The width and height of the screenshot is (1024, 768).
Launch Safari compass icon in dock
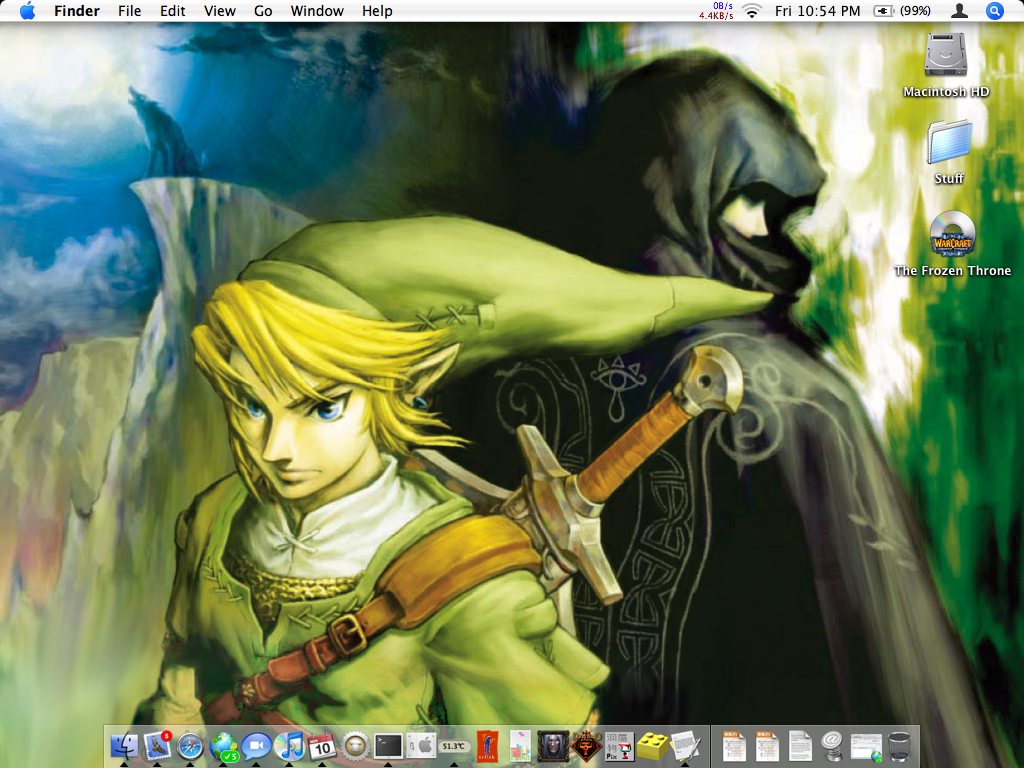pos(190,746)
